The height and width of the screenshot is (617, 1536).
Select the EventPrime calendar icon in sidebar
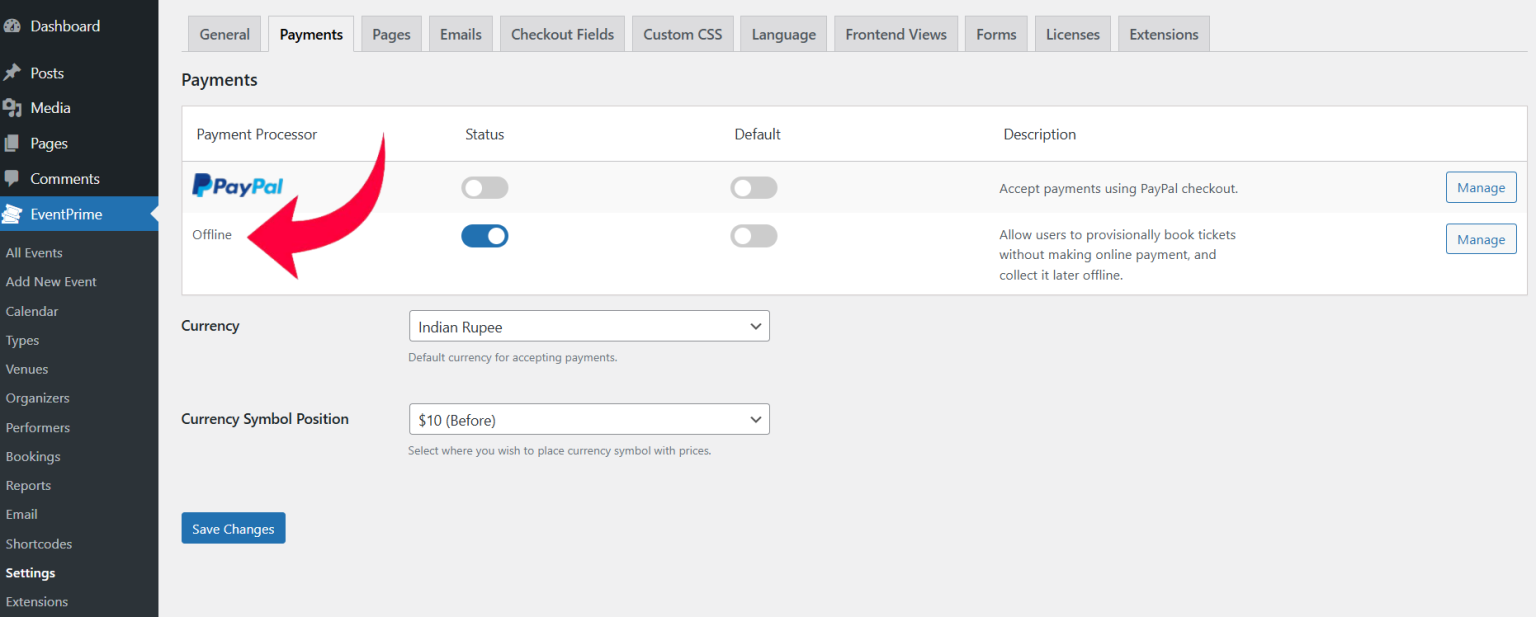21,213
